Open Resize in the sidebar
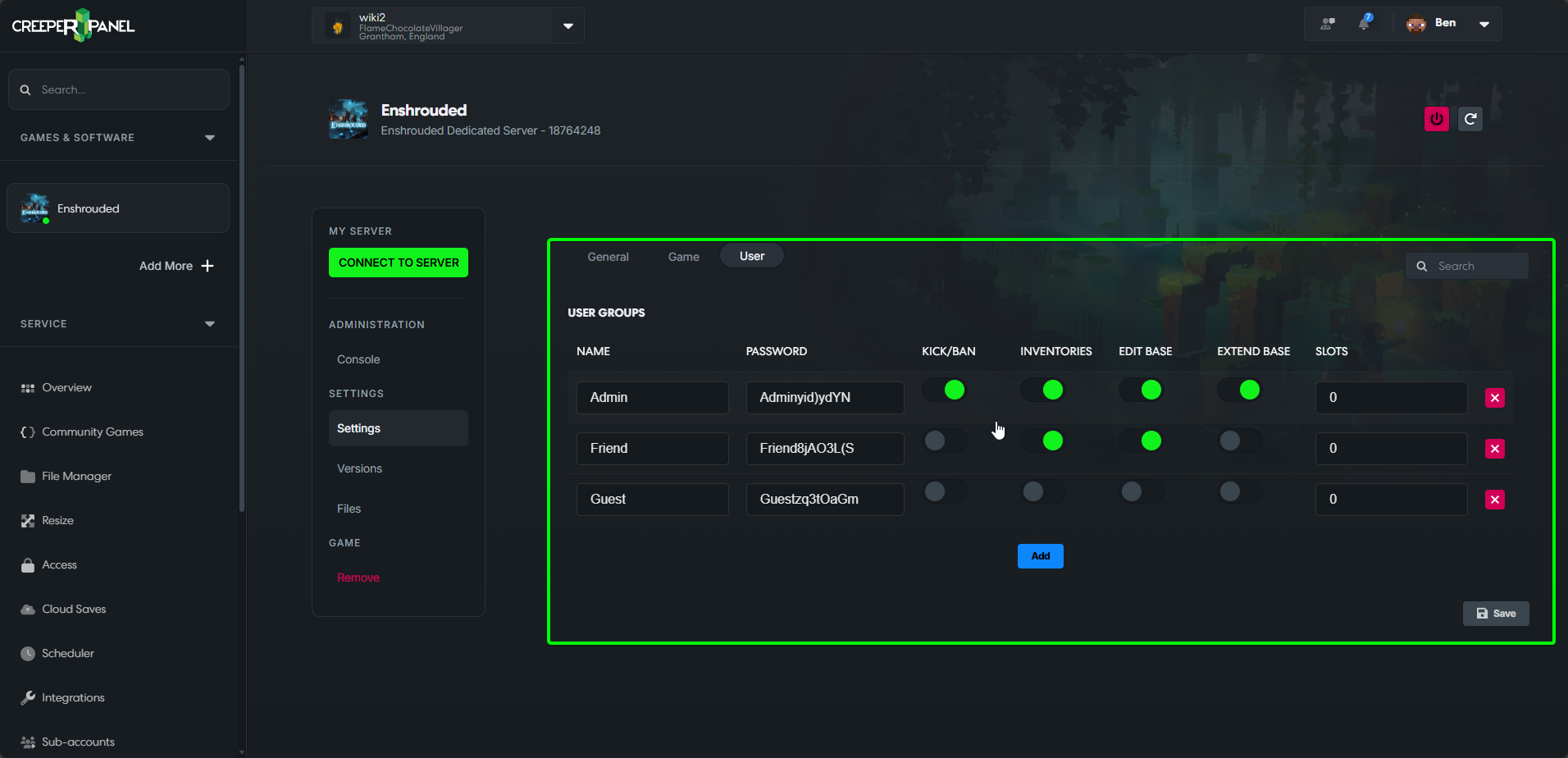The image size is (1568, 758). click(x=47, y=520)
